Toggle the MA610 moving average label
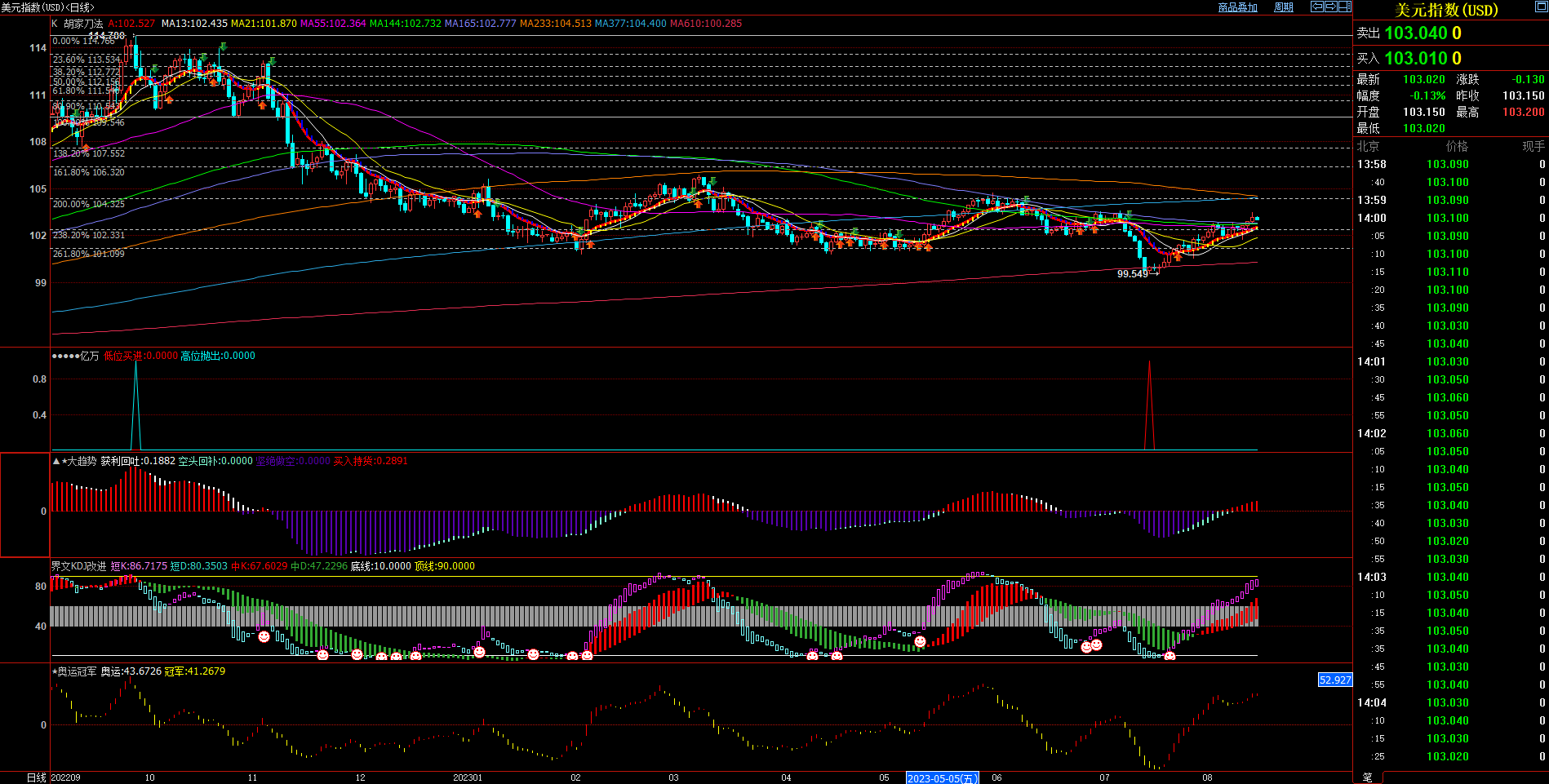 705,24
